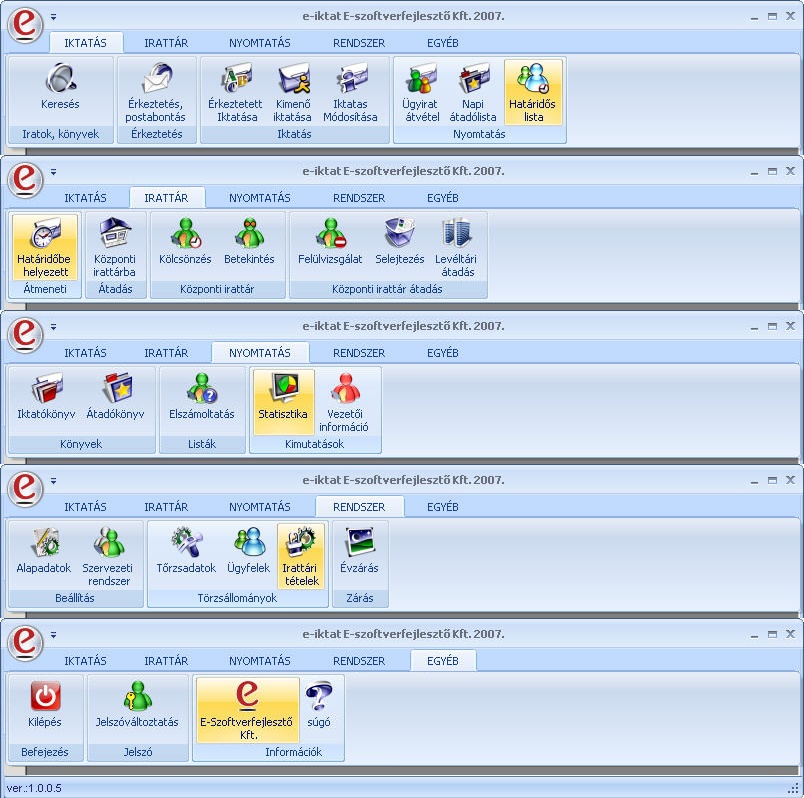
Task: Click the 'Információk' group label
Action: tap(293, 752)
